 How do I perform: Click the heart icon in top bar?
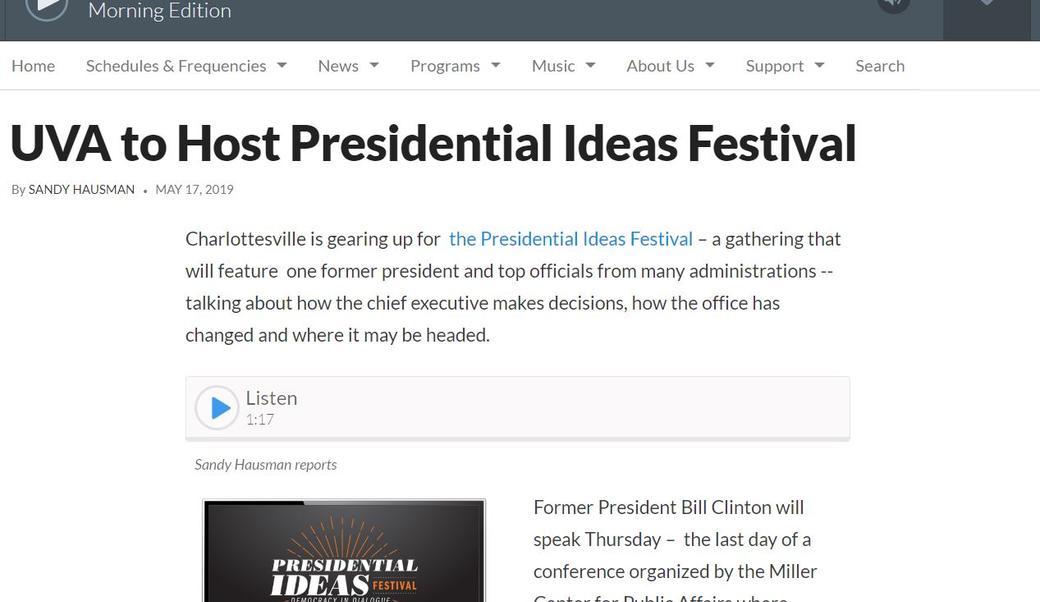point(986,4)
